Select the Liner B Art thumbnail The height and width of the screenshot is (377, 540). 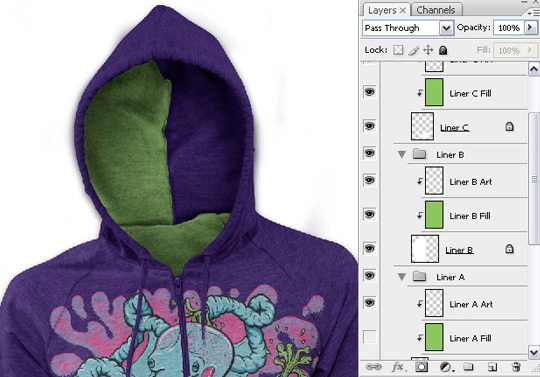coord(434,181)
